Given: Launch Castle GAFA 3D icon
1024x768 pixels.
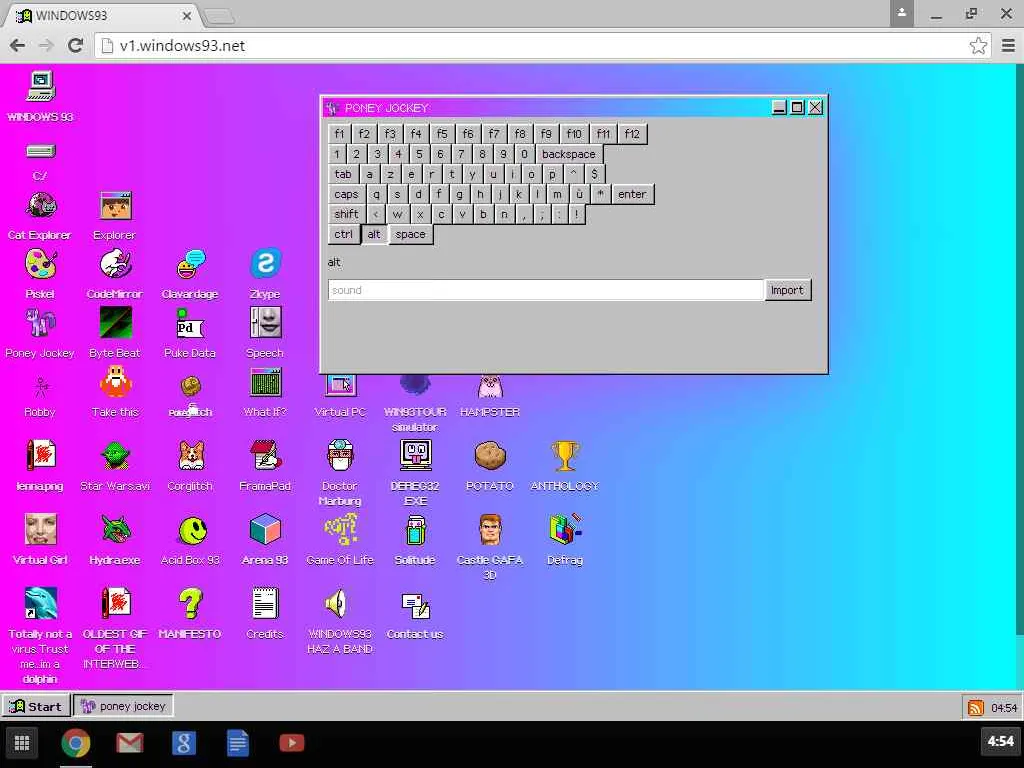Looking at the screenshot, I should coord(490,529).
